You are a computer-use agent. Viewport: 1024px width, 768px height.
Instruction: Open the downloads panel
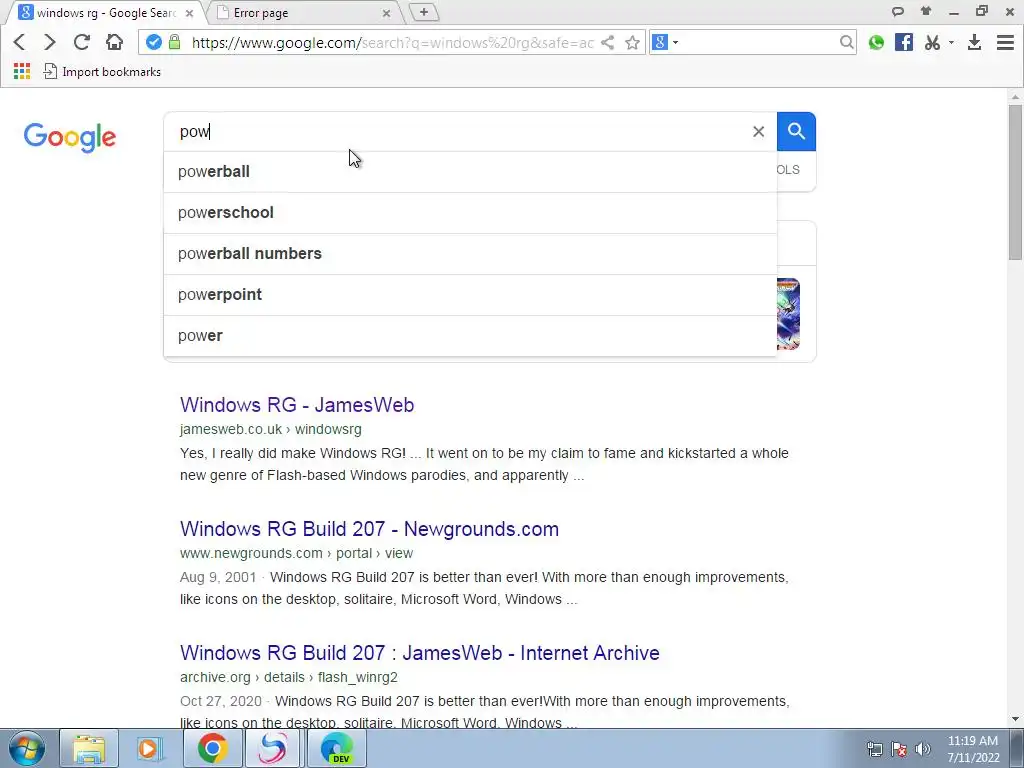pyautogui.click(x=974, y=42)
